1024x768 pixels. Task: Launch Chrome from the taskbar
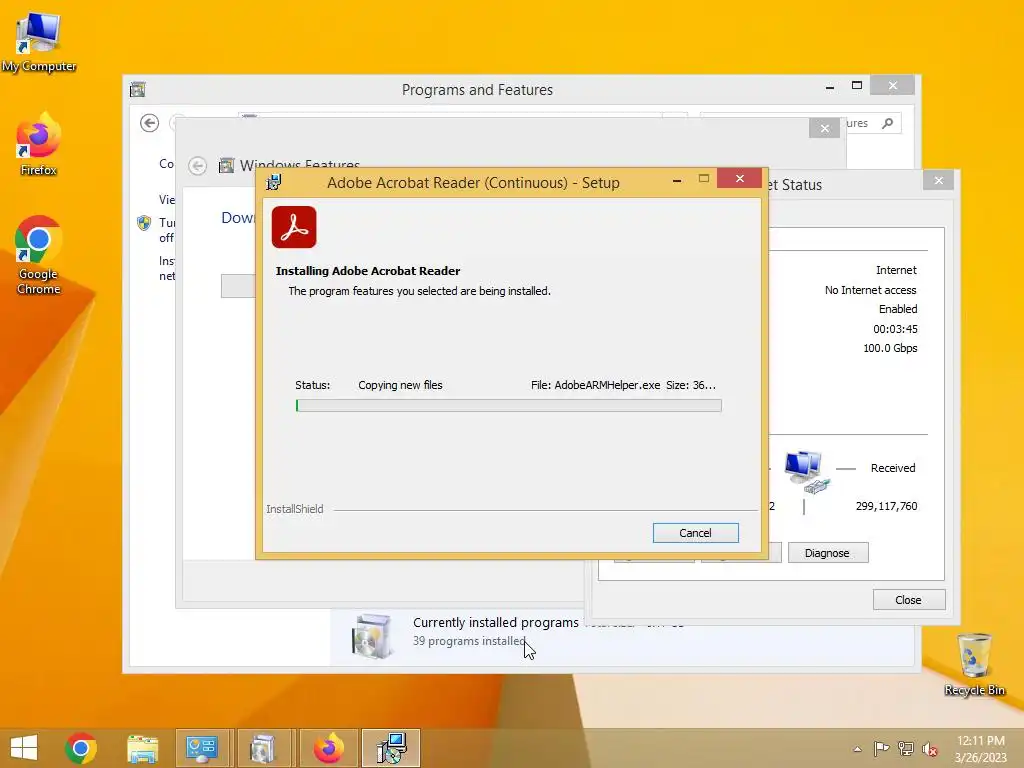point(81,748)
